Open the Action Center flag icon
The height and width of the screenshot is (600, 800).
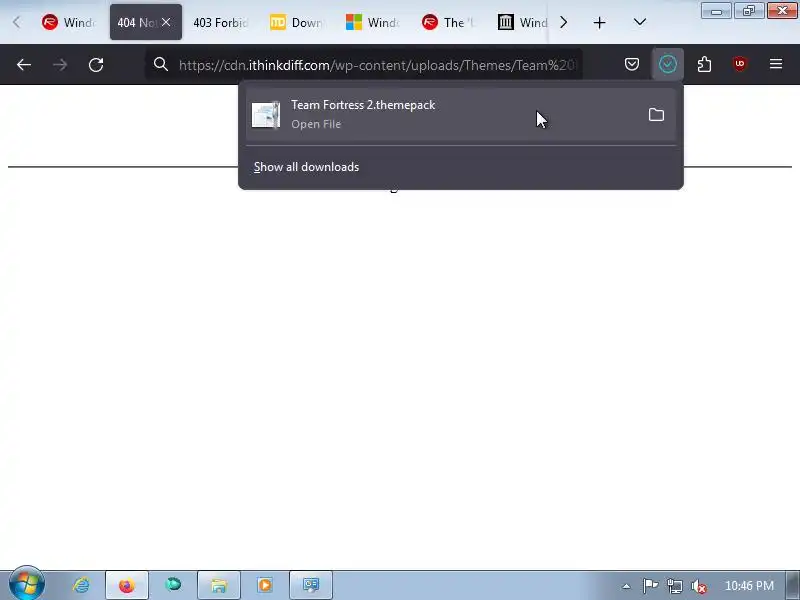tap(650, 586)
